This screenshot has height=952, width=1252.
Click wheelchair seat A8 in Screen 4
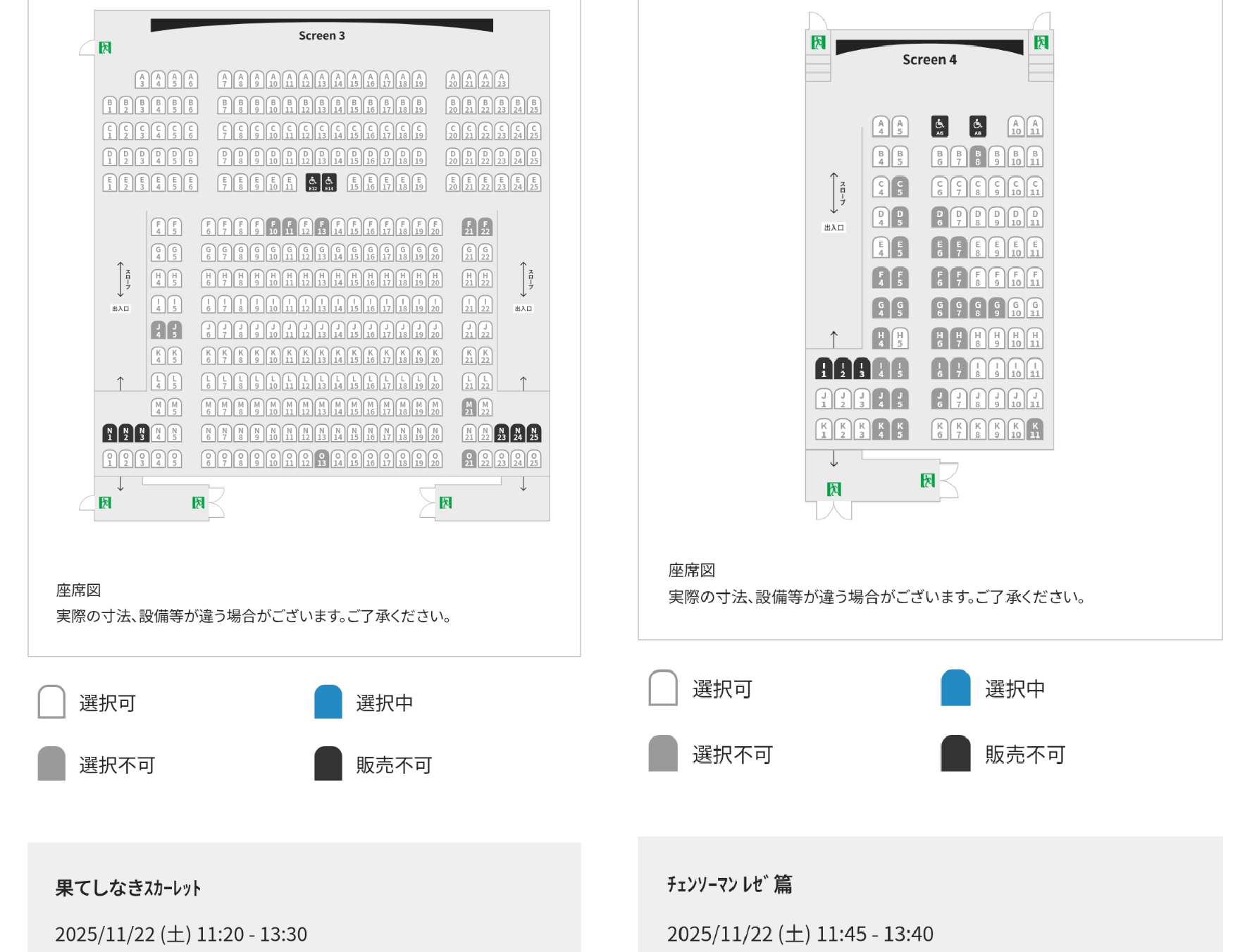click(977, 126)
